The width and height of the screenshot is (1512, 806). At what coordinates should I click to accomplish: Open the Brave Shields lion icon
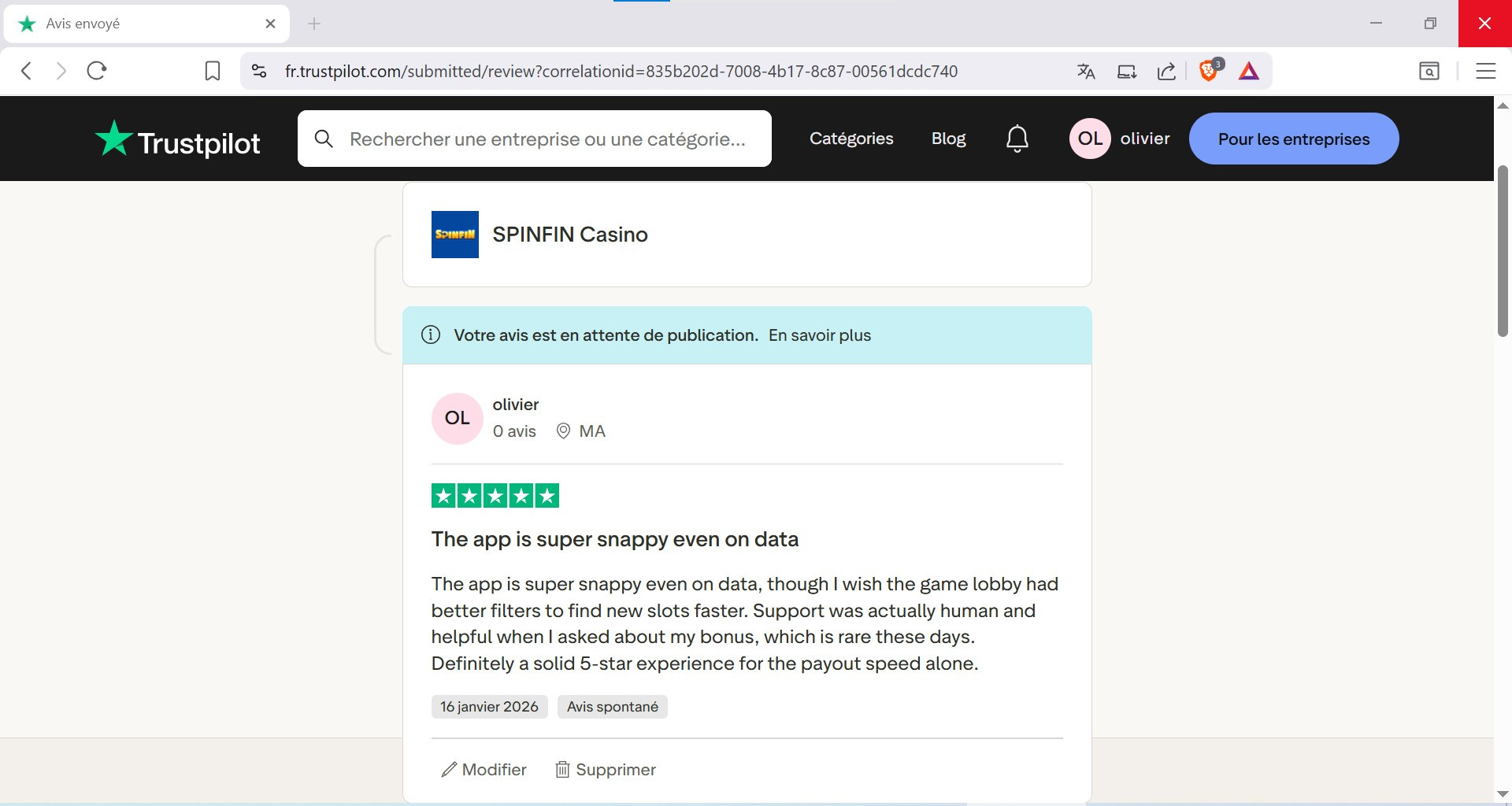[1209, 71]
